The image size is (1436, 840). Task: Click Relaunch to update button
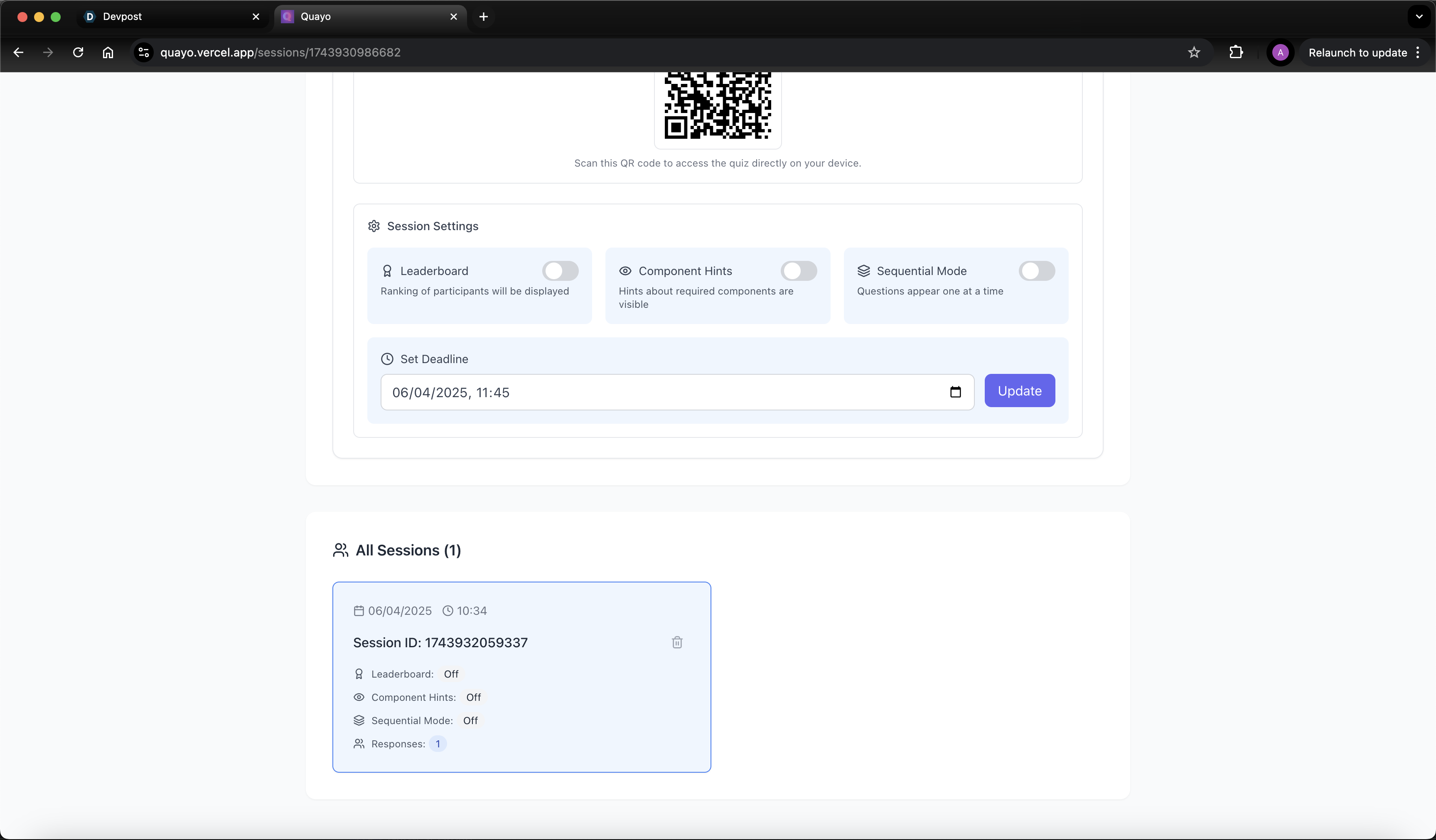(x=1357, y=52)
